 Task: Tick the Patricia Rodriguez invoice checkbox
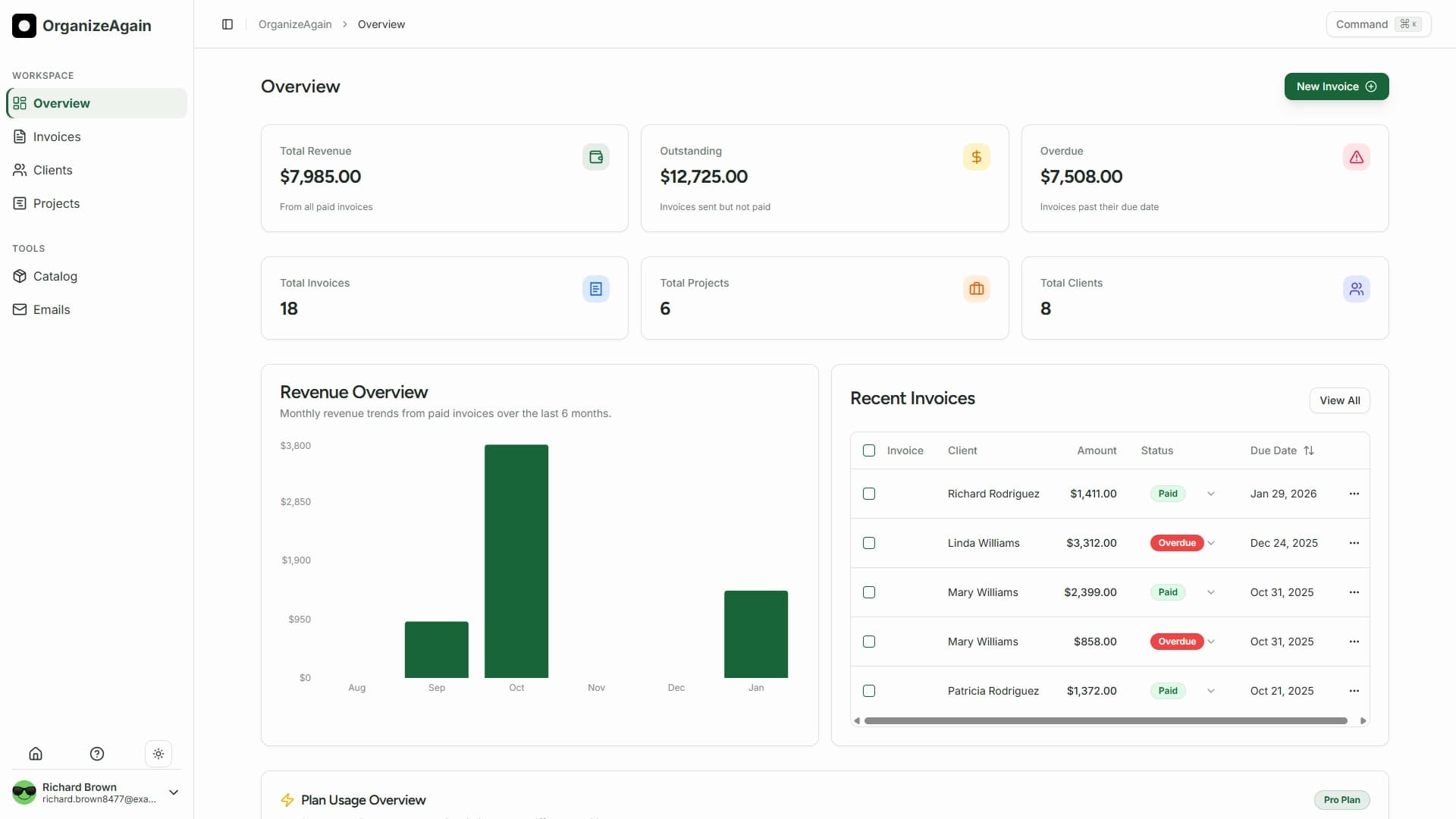point(869,691)
